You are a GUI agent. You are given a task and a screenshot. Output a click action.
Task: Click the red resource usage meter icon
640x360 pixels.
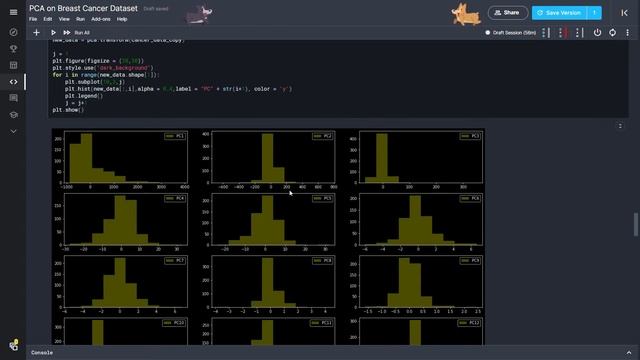(563, 33)
